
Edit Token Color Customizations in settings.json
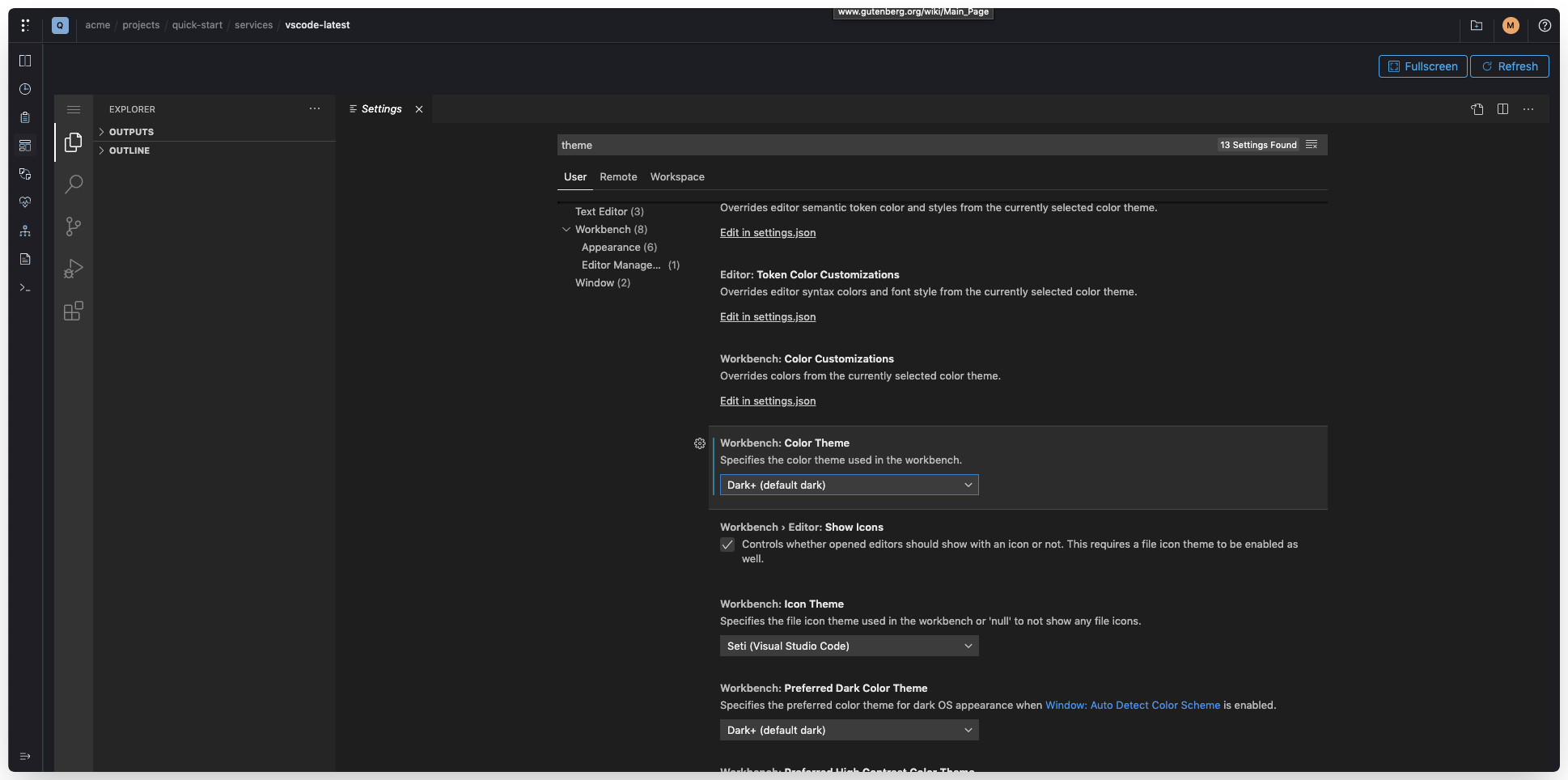768,317
